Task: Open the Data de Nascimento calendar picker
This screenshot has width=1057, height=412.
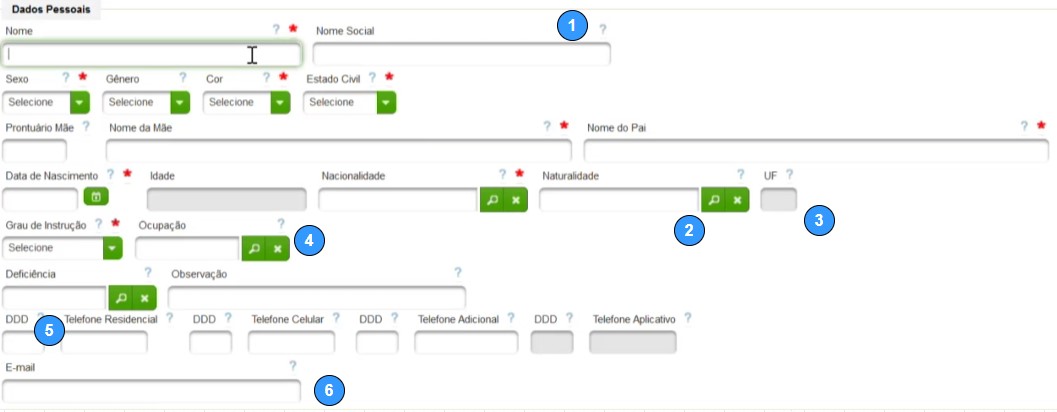Action: click(96, 197)
